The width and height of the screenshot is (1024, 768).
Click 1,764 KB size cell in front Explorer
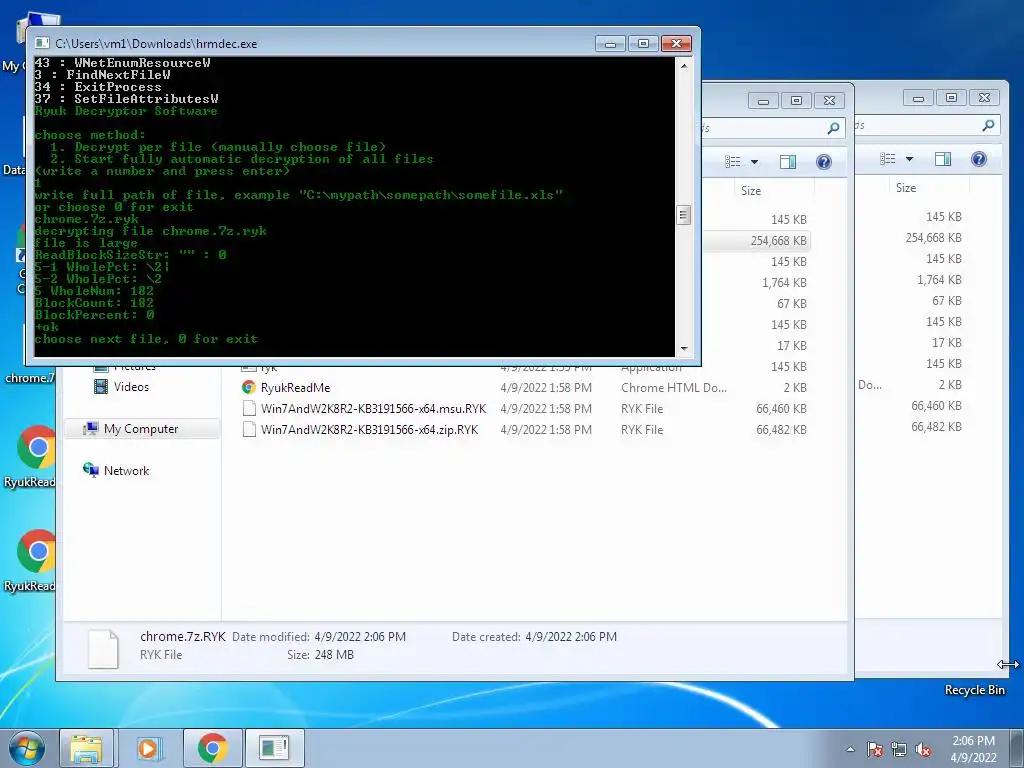tap(784, 283)
